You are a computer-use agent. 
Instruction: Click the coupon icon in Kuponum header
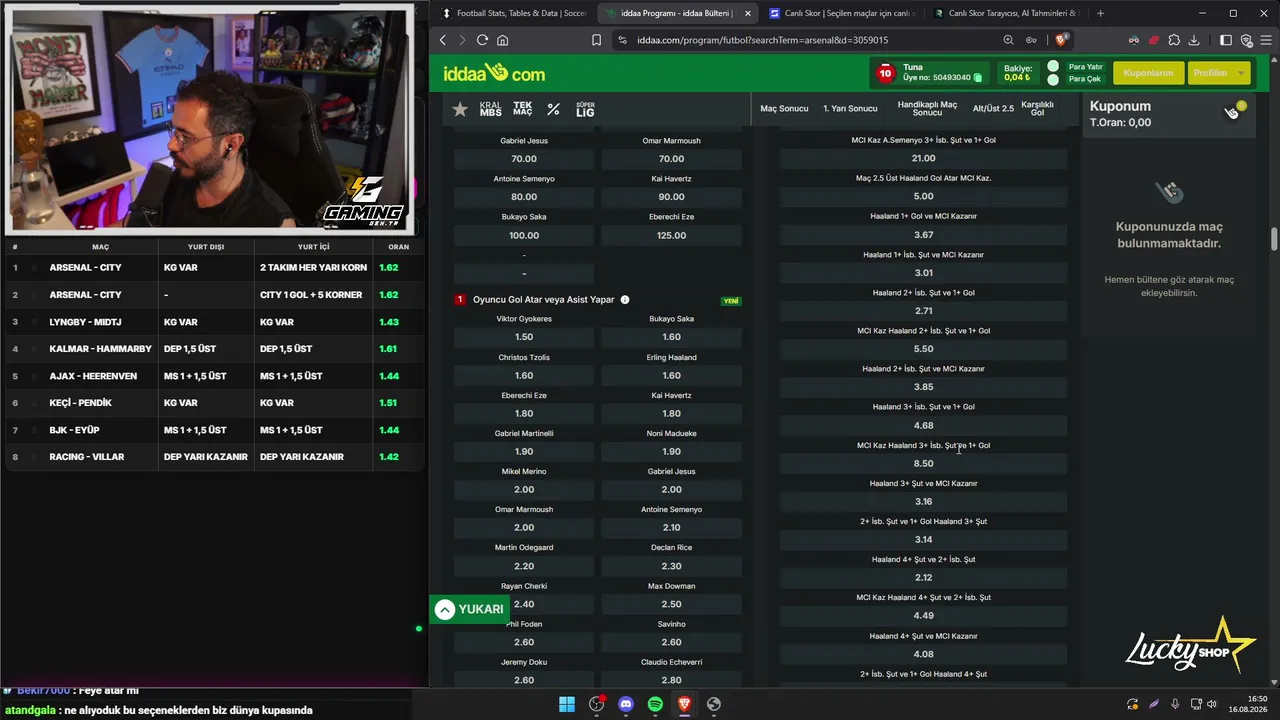(1234, 111)
